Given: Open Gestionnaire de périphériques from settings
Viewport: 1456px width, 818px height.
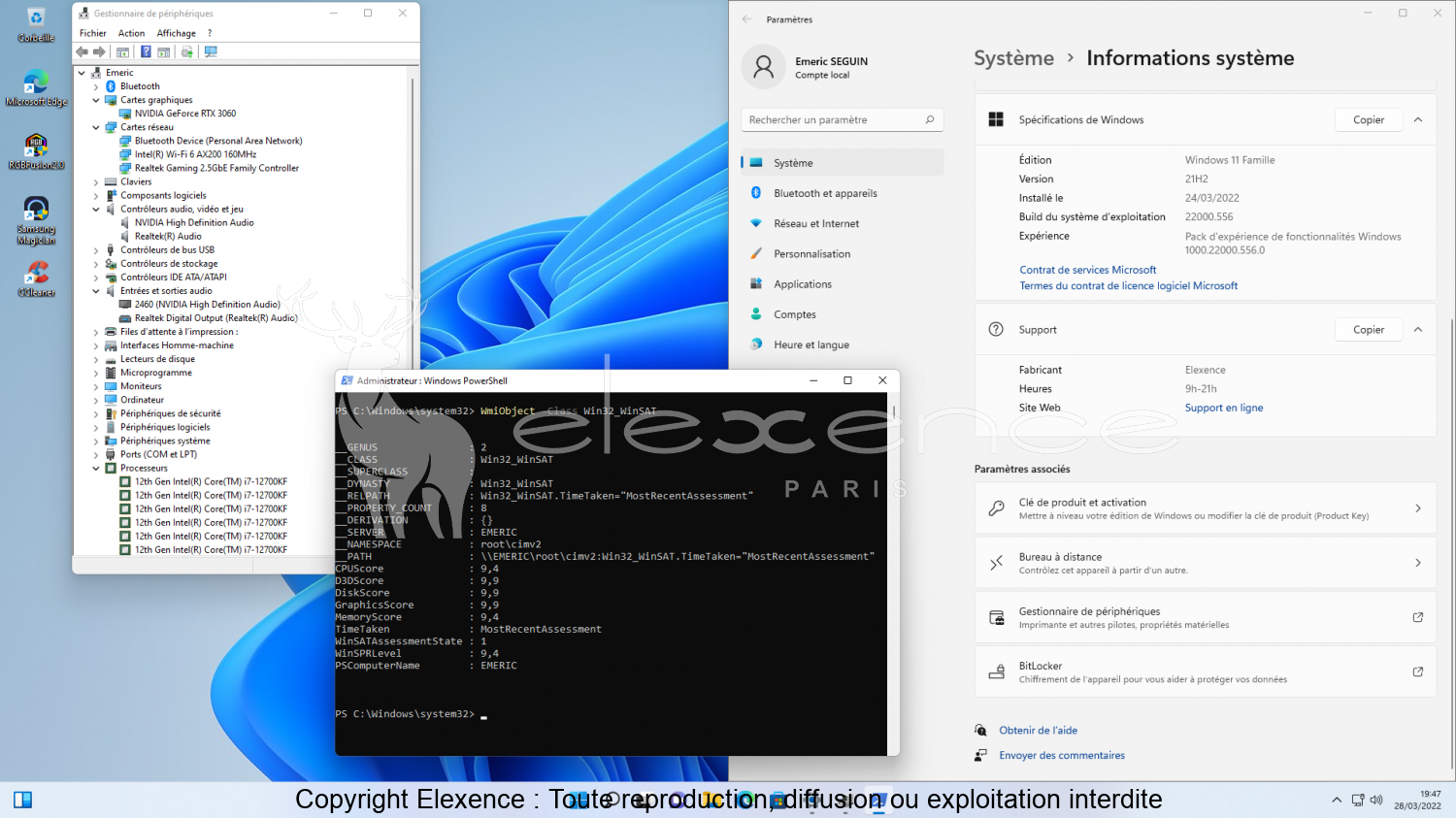Looking at the screenshot, I should 1205,617.
